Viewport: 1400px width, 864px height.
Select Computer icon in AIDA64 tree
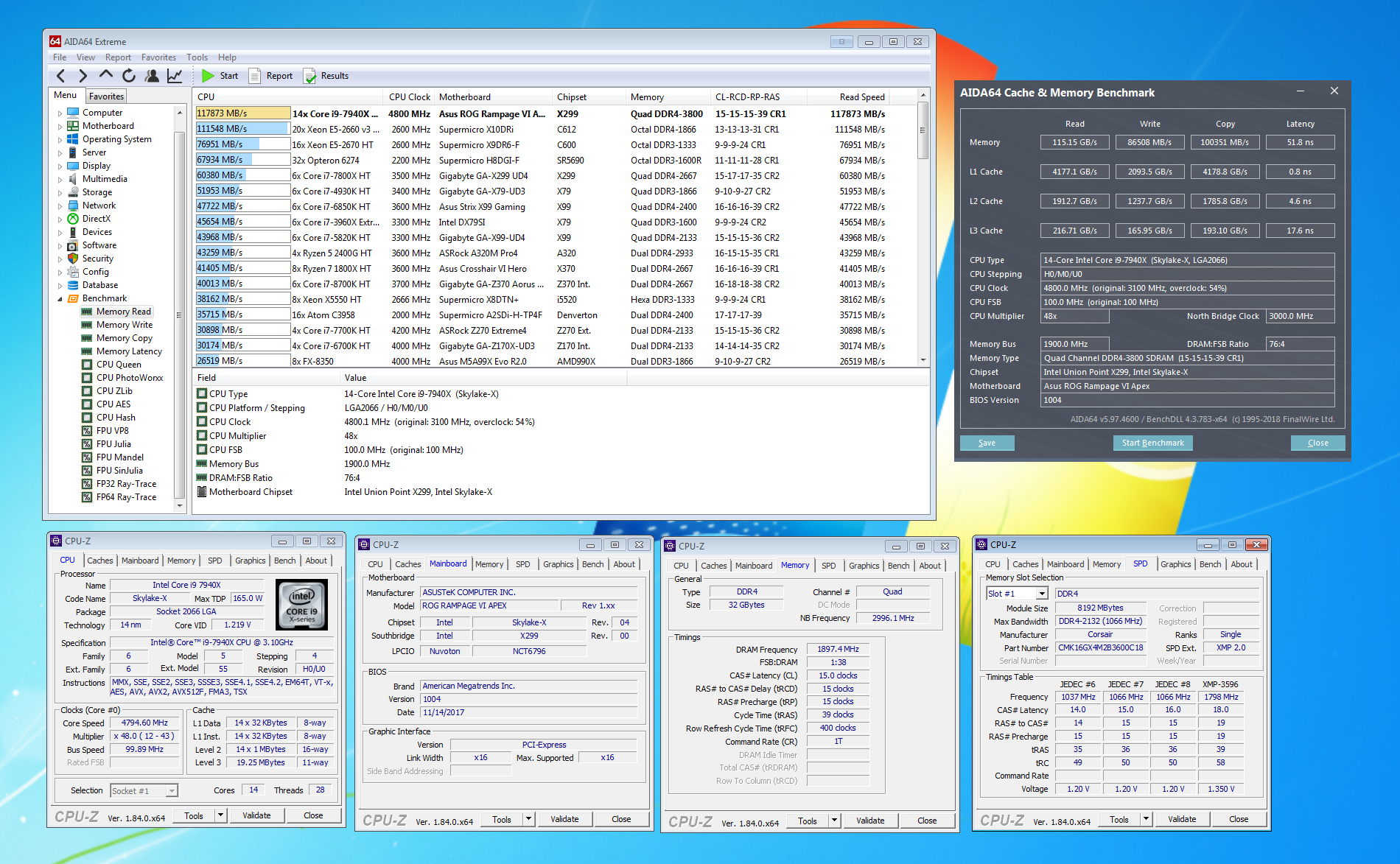tap(73, 113)
